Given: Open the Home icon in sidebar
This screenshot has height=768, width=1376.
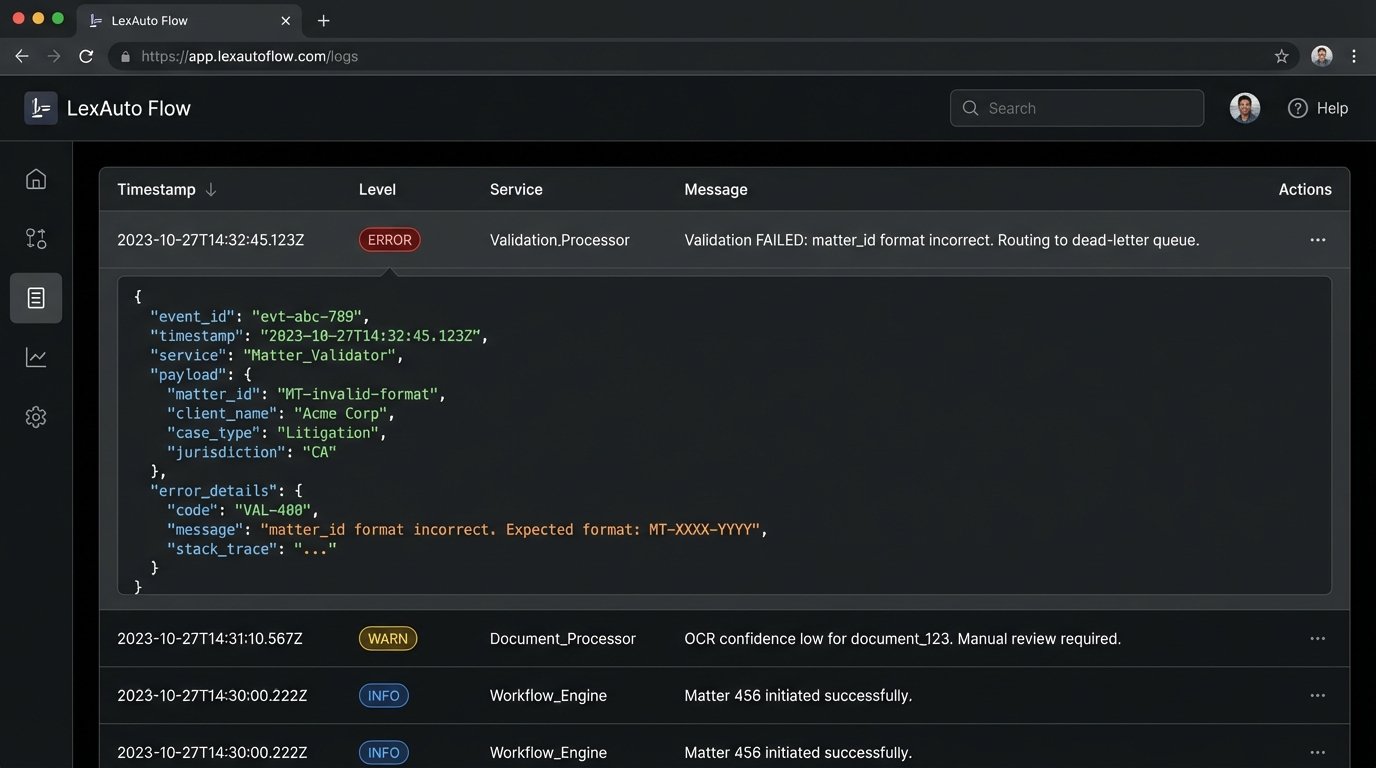Looking at the screenshot, I should 36,179.
